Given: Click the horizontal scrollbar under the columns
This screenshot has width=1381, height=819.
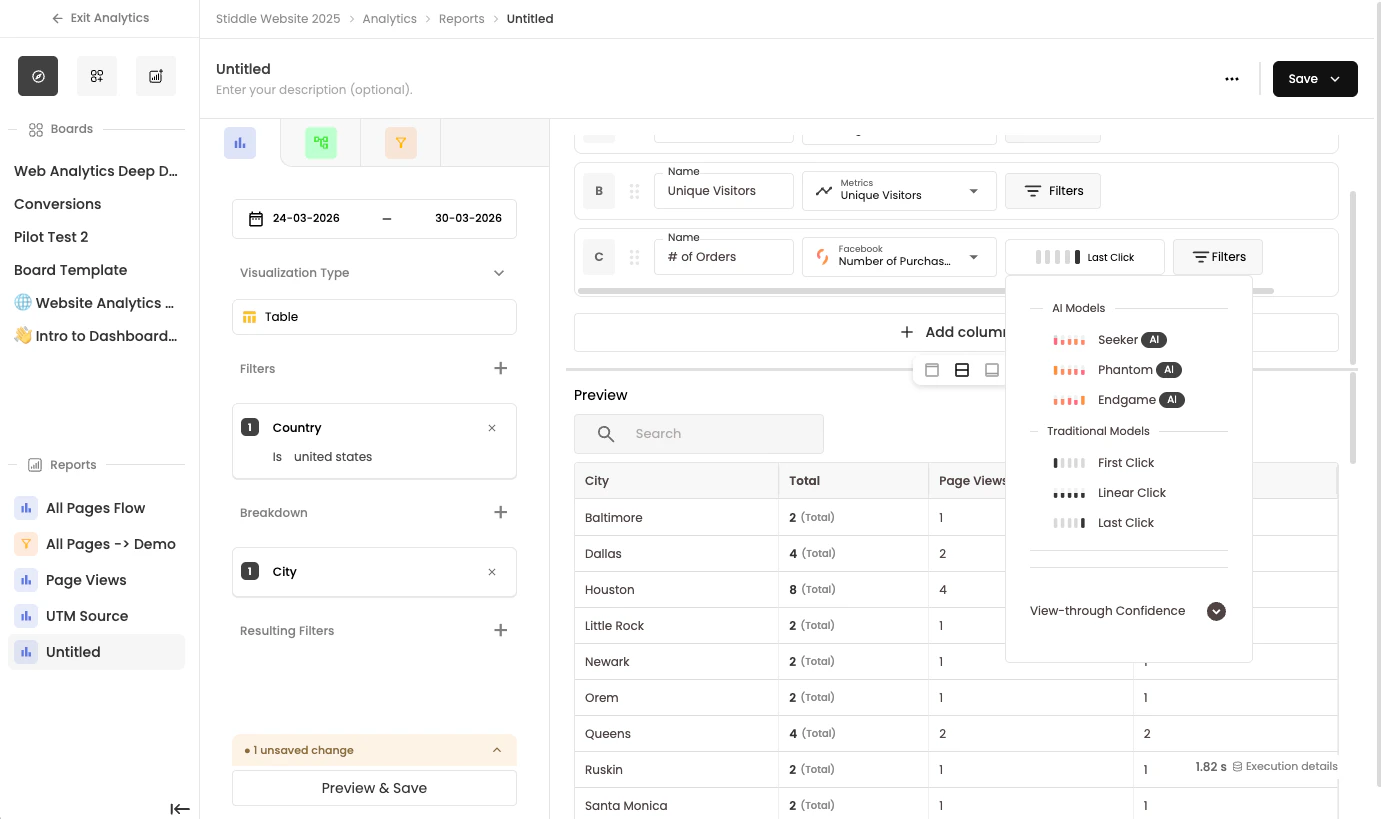Looking at the screenshot, I should click(x=926, y=291).
